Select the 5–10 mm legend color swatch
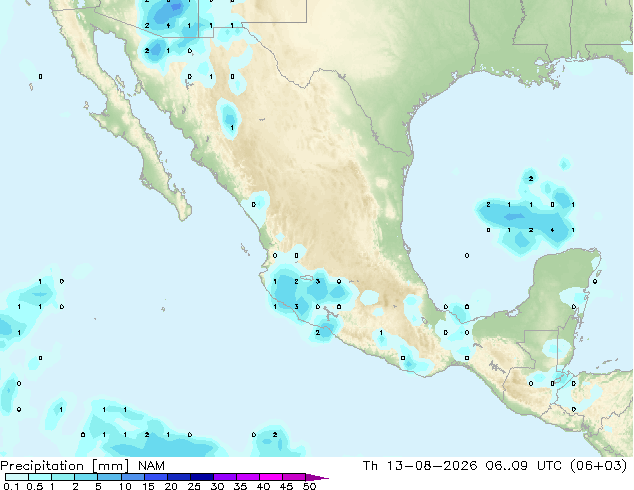Viewport: 634px width, 490px height. tap(109, 477)
